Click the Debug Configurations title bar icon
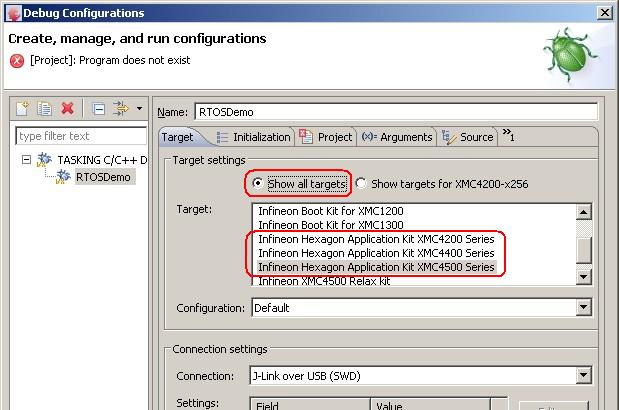The image size is (619, 410). [13, 13]
